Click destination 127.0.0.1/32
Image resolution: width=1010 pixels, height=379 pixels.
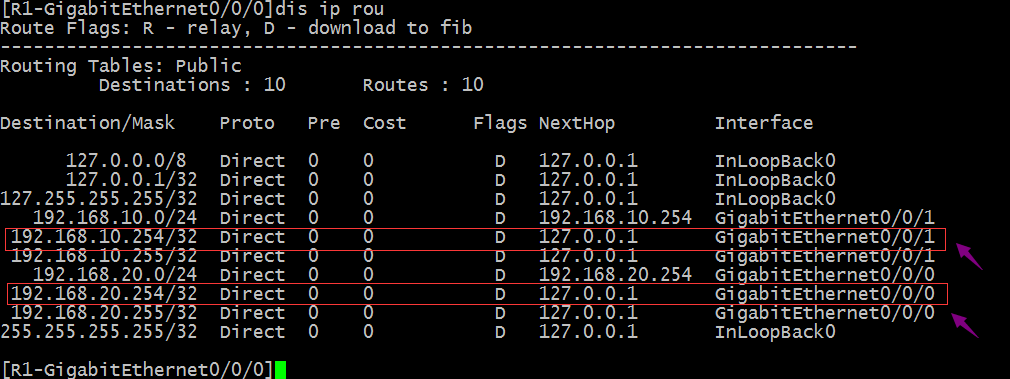coord(131,180)
